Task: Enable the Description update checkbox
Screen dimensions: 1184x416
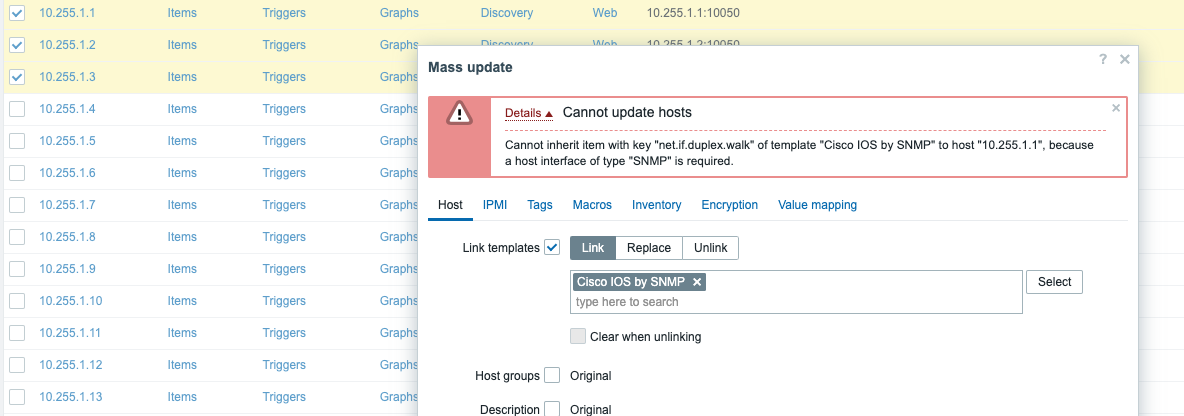Action: click(x=552, y=409)
